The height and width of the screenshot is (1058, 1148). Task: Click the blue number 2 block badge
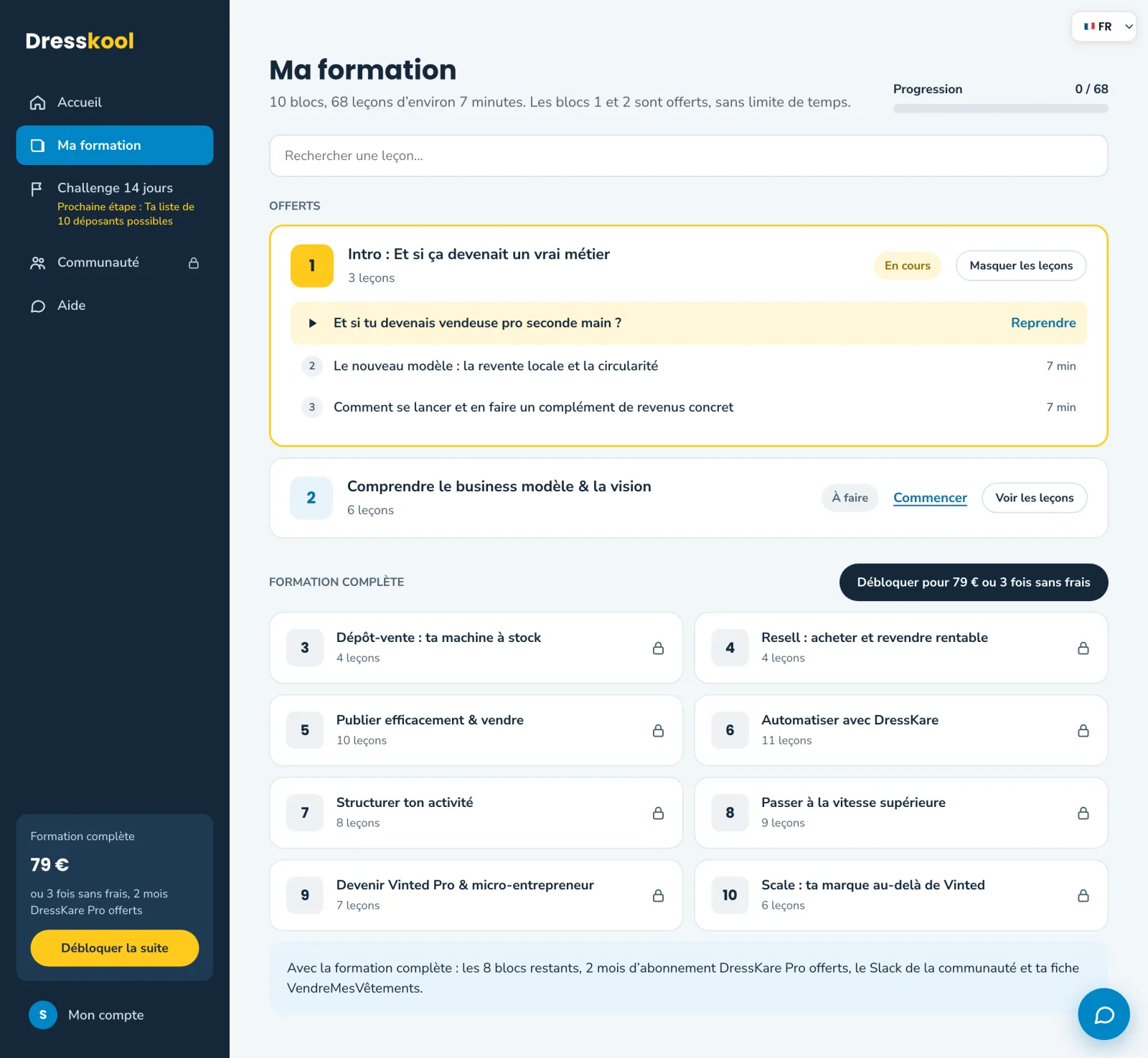[311, 498]
